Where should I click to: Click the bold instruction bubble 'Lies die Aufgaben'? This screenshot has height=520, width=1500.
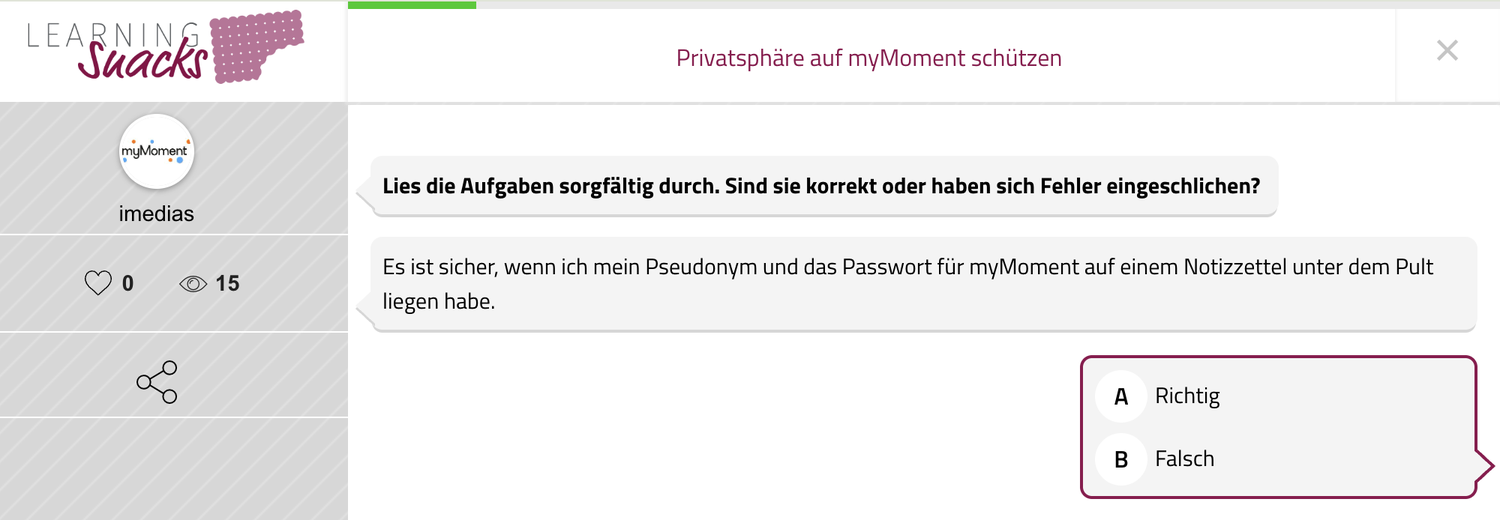pyautogui.click(x=822, y=187)
